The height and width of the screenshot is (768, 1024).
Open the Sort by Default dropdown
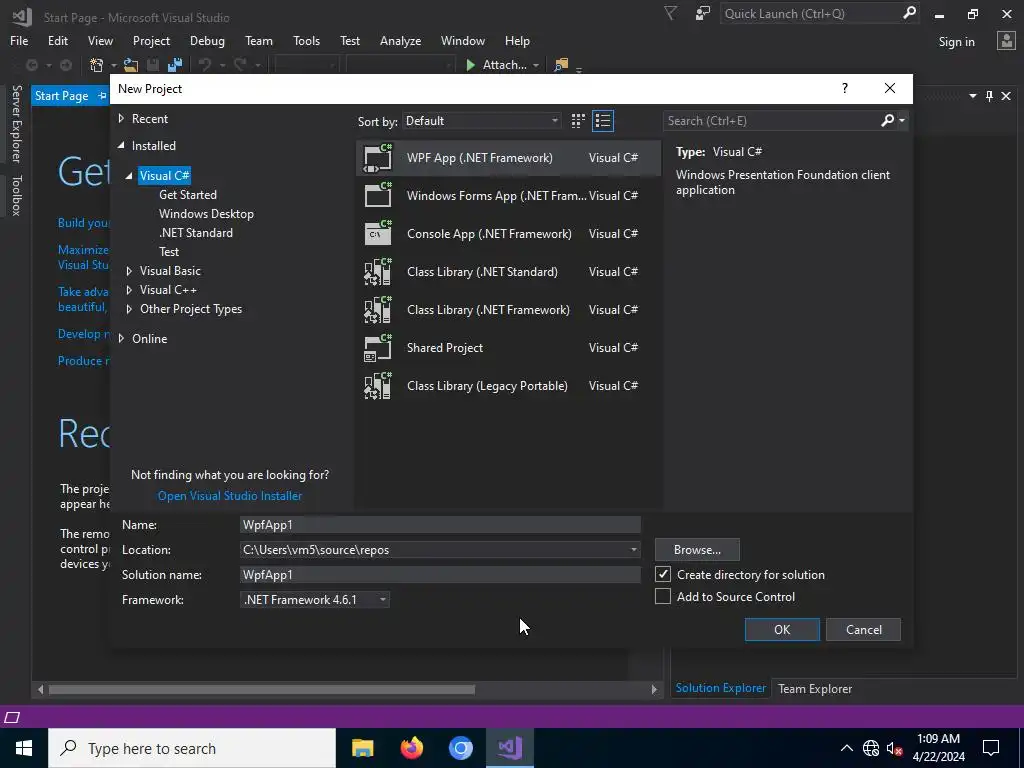click(x=482, y=121)
